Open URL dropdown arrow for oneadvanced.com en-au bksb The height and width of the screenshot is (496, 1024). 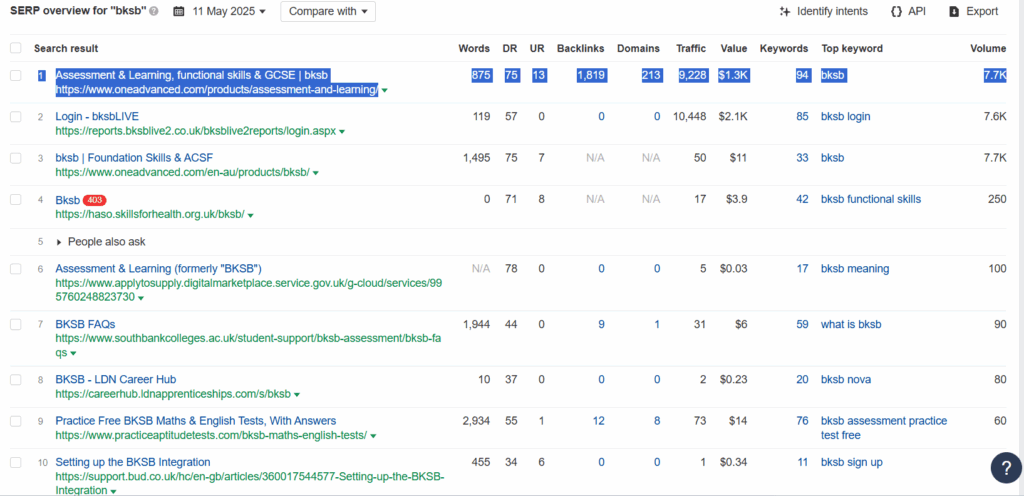coord(315,174)
